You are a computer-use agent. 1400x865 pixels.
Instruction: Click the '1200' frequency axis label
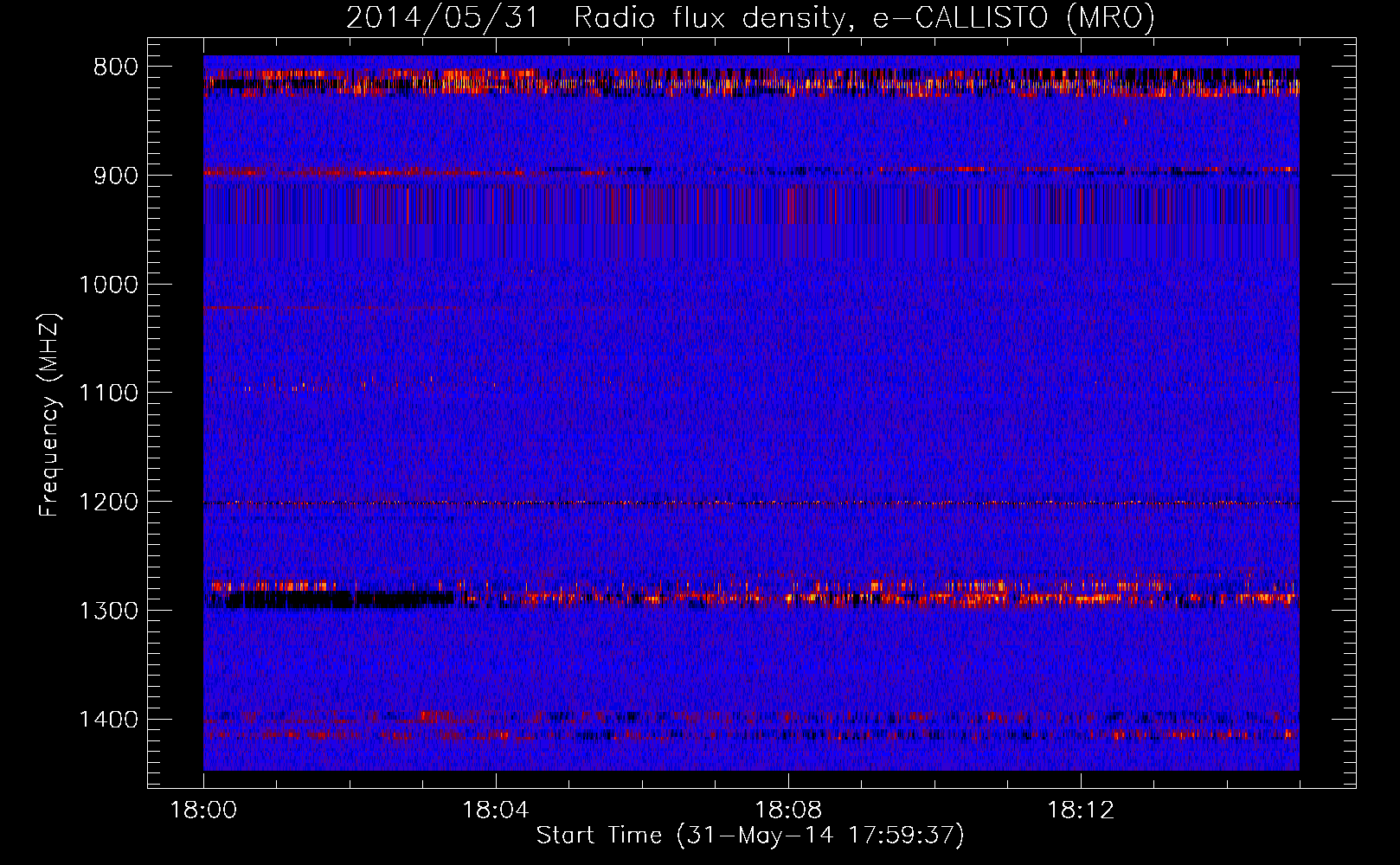[108, 502]
